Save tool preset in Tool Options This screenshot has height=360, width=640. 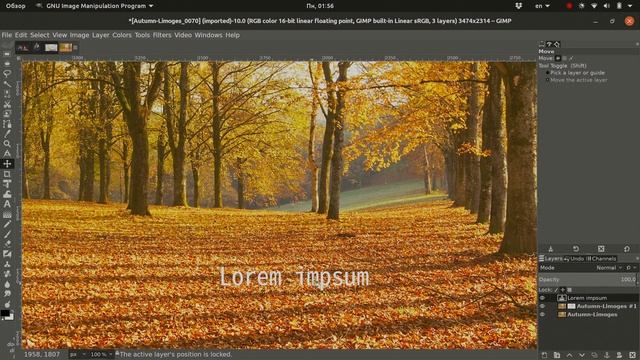551,249
